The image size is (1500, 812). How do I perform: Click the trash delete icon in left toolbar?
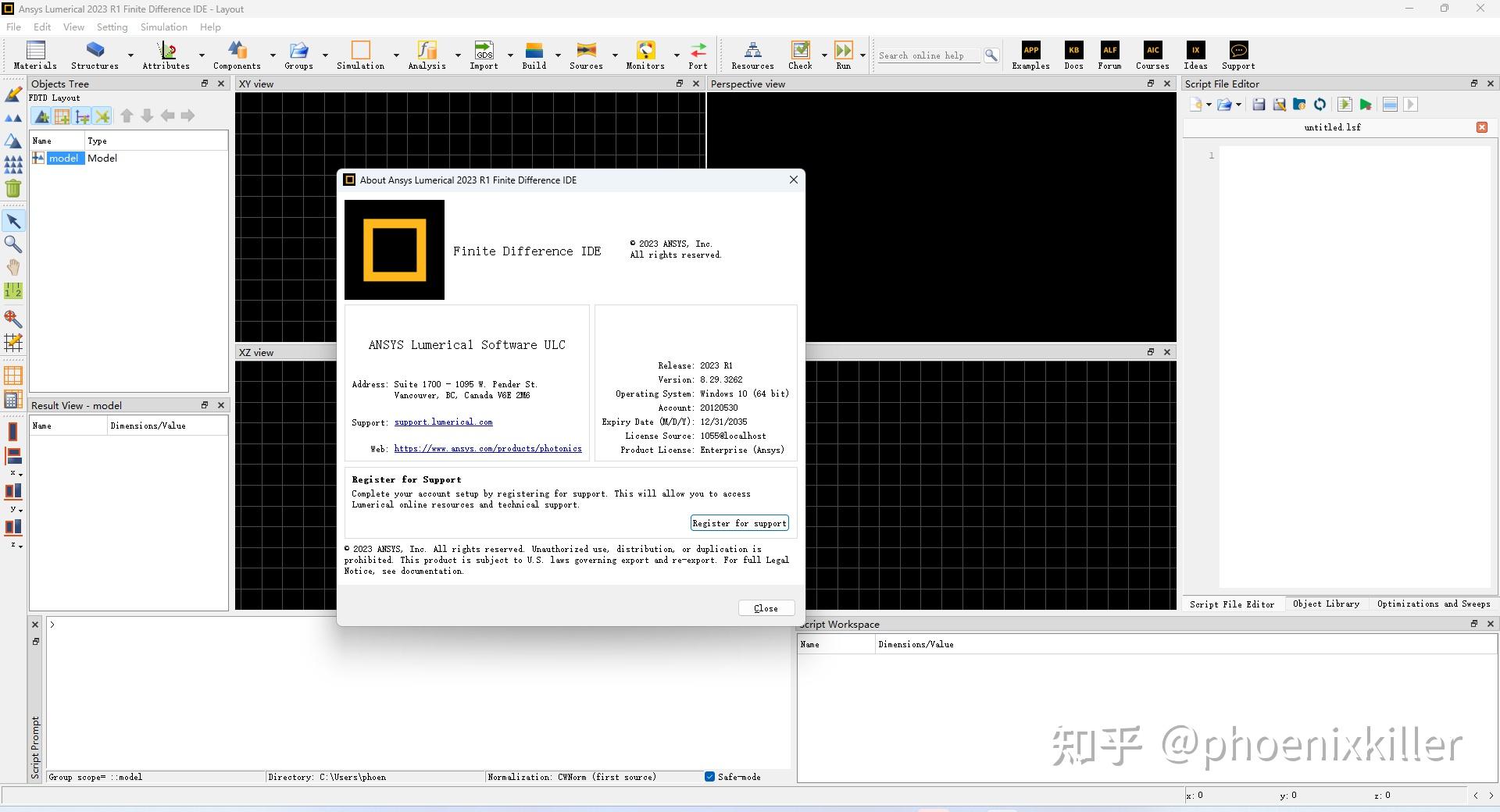click(13, 188)
